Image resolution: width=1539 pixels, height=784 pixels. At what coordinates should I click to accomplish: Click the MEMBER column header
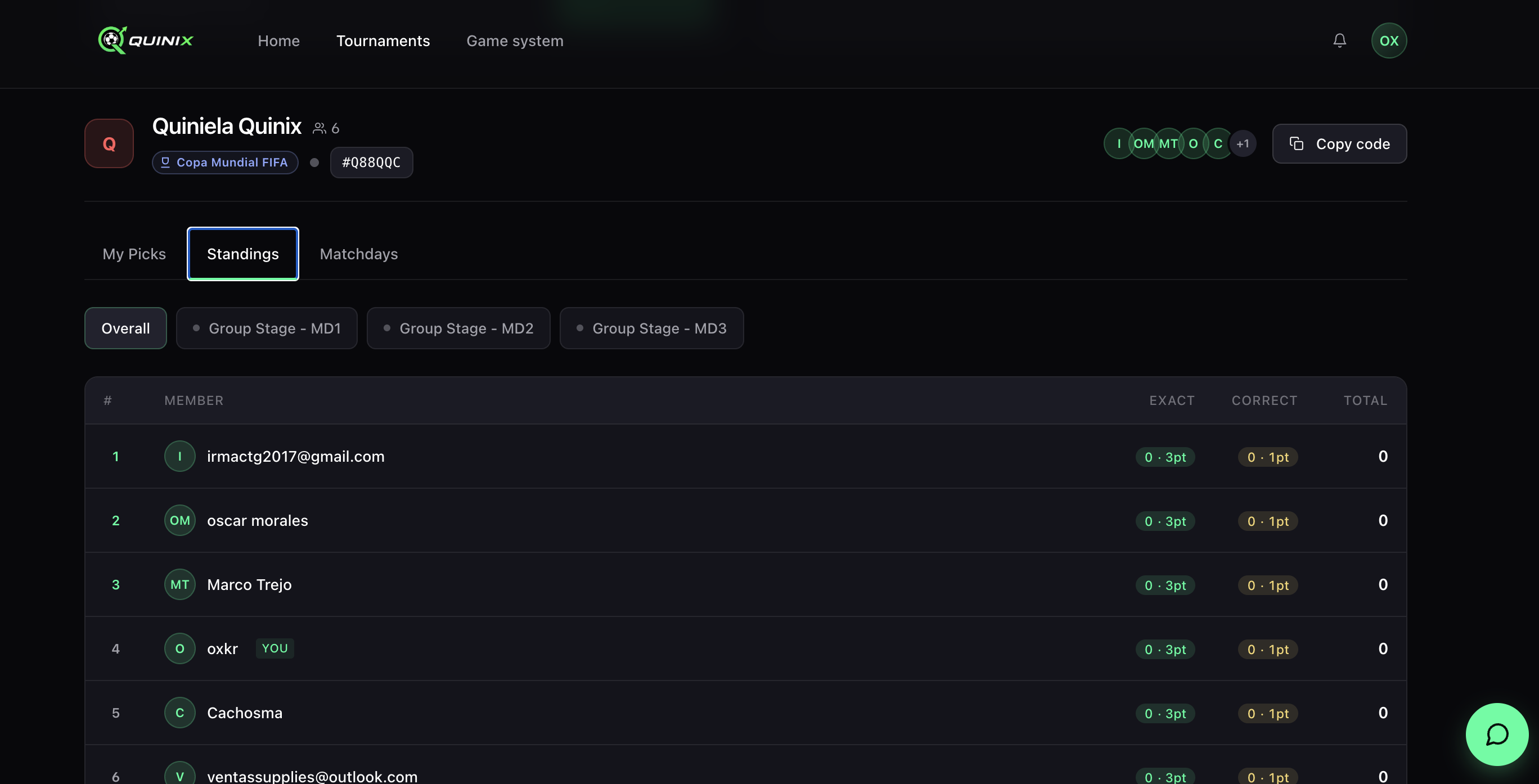(x=193, y=400)
